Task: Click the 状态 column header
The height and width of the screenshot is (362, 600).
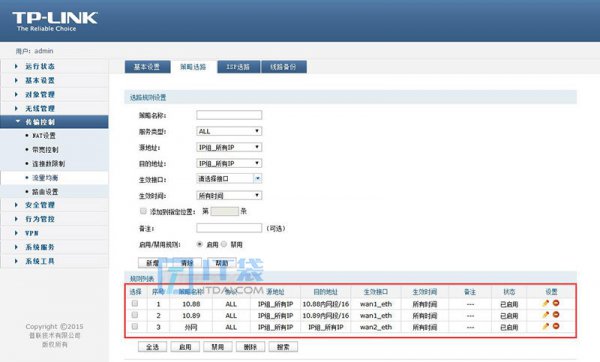Action: 509,292
